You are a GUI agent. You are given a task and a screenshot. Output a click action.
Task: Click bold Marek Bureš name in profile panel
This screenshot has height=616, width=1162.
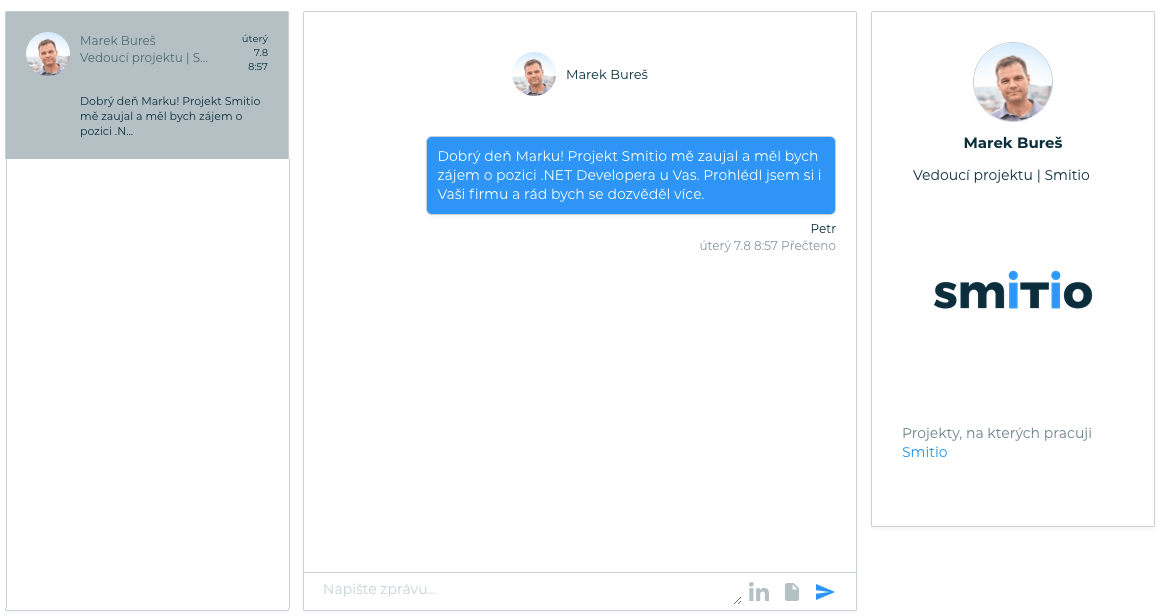click(1012, 143)
